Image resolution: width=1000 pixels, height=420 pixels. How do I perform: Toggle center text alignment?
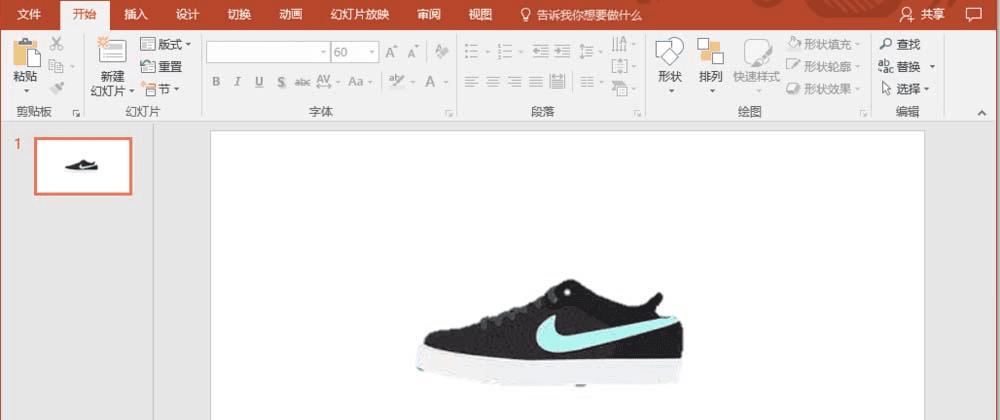pyautogui.click(x=493, y=82)
